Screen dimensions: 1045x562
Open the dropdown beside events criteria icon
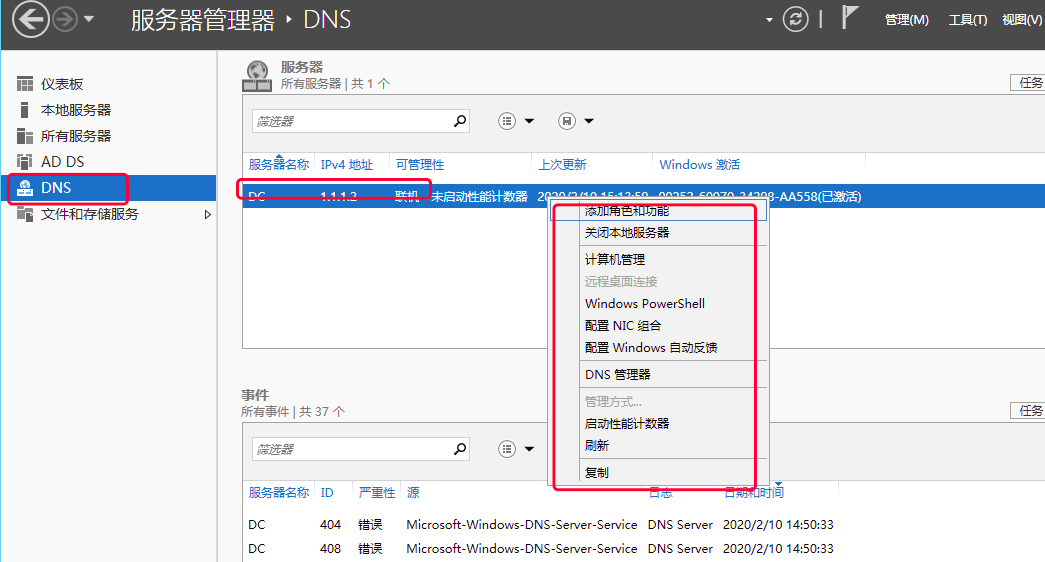tap(529, 449)
